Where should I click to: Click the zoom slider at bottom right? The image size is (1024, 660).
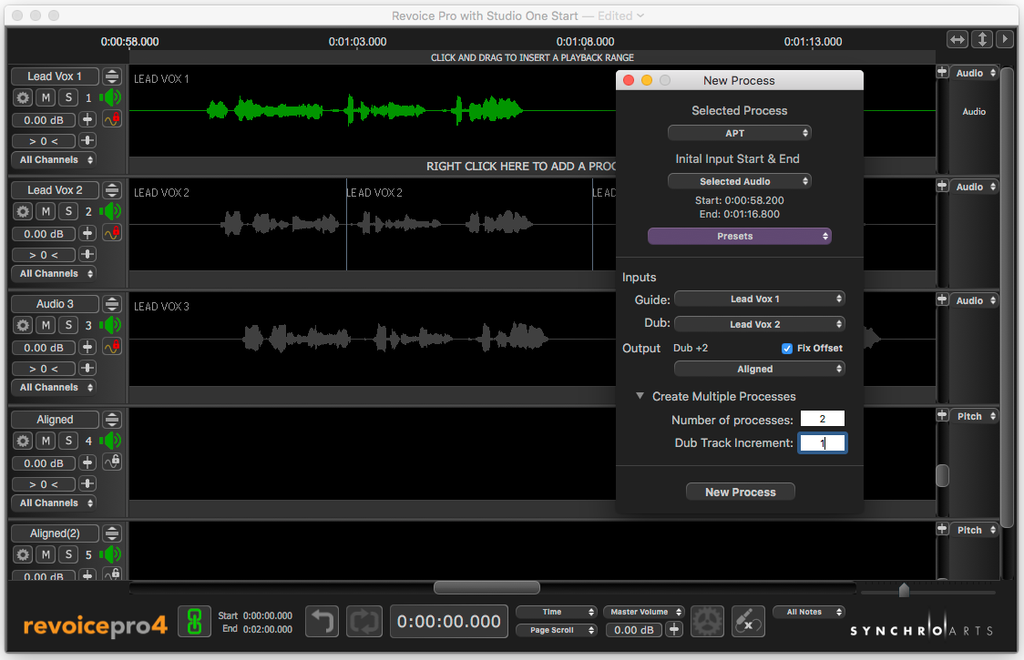coord(904,591)
